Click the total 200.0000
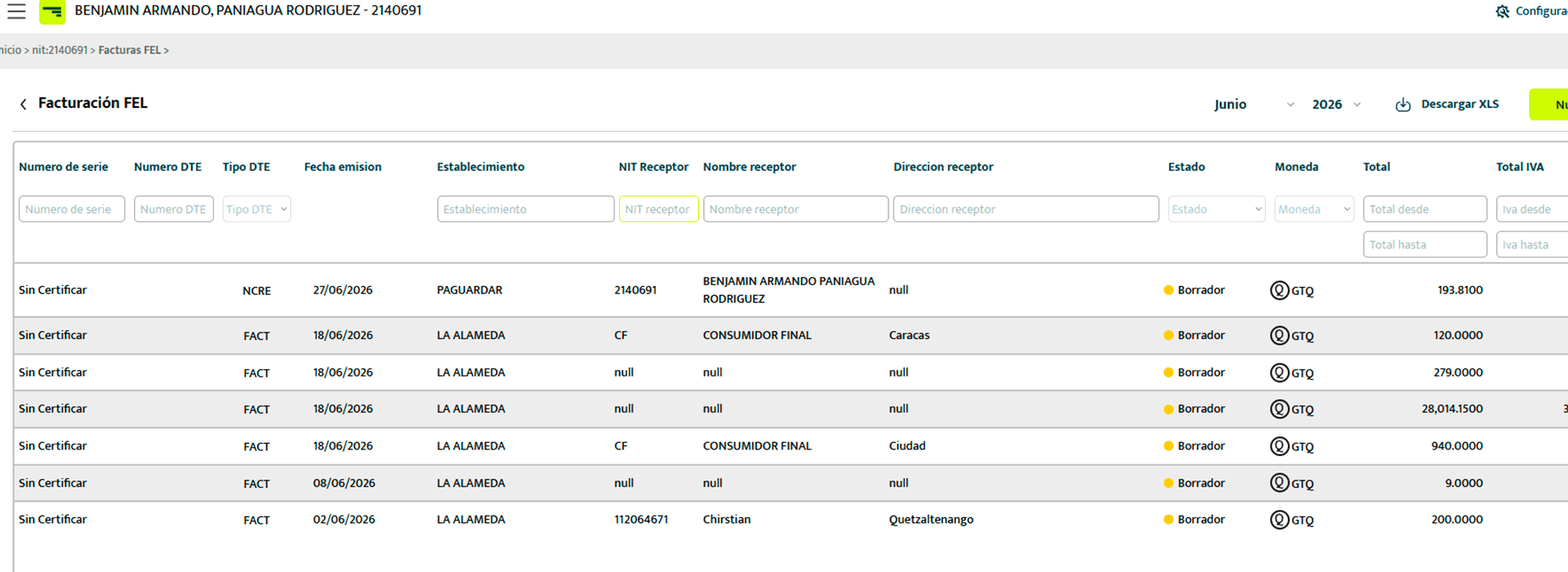Image resolution: width=1568 pixels, height=572 pixels. (x=1457, y=519)
